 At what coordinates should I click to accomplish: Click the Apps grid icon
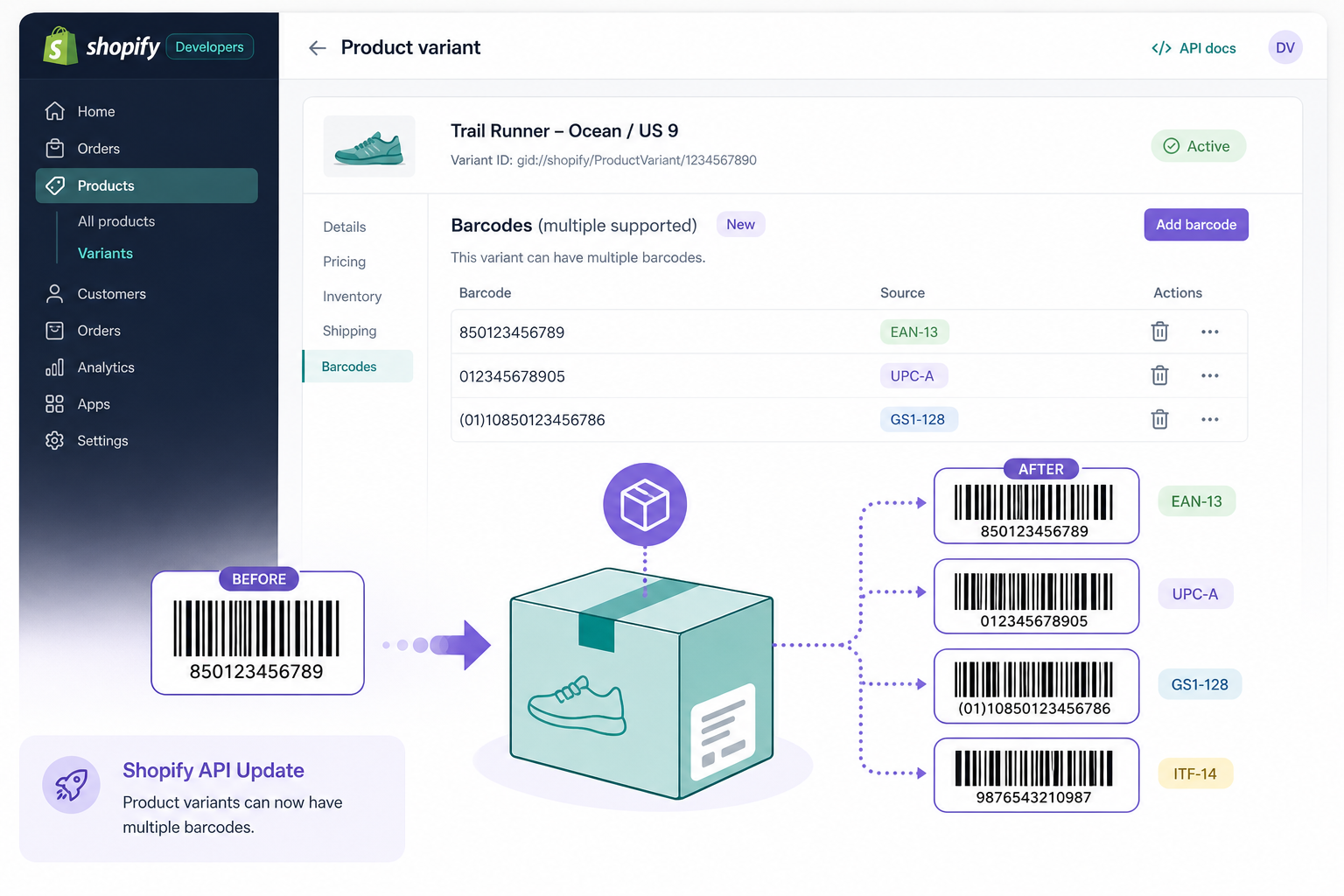pos(55,404)
